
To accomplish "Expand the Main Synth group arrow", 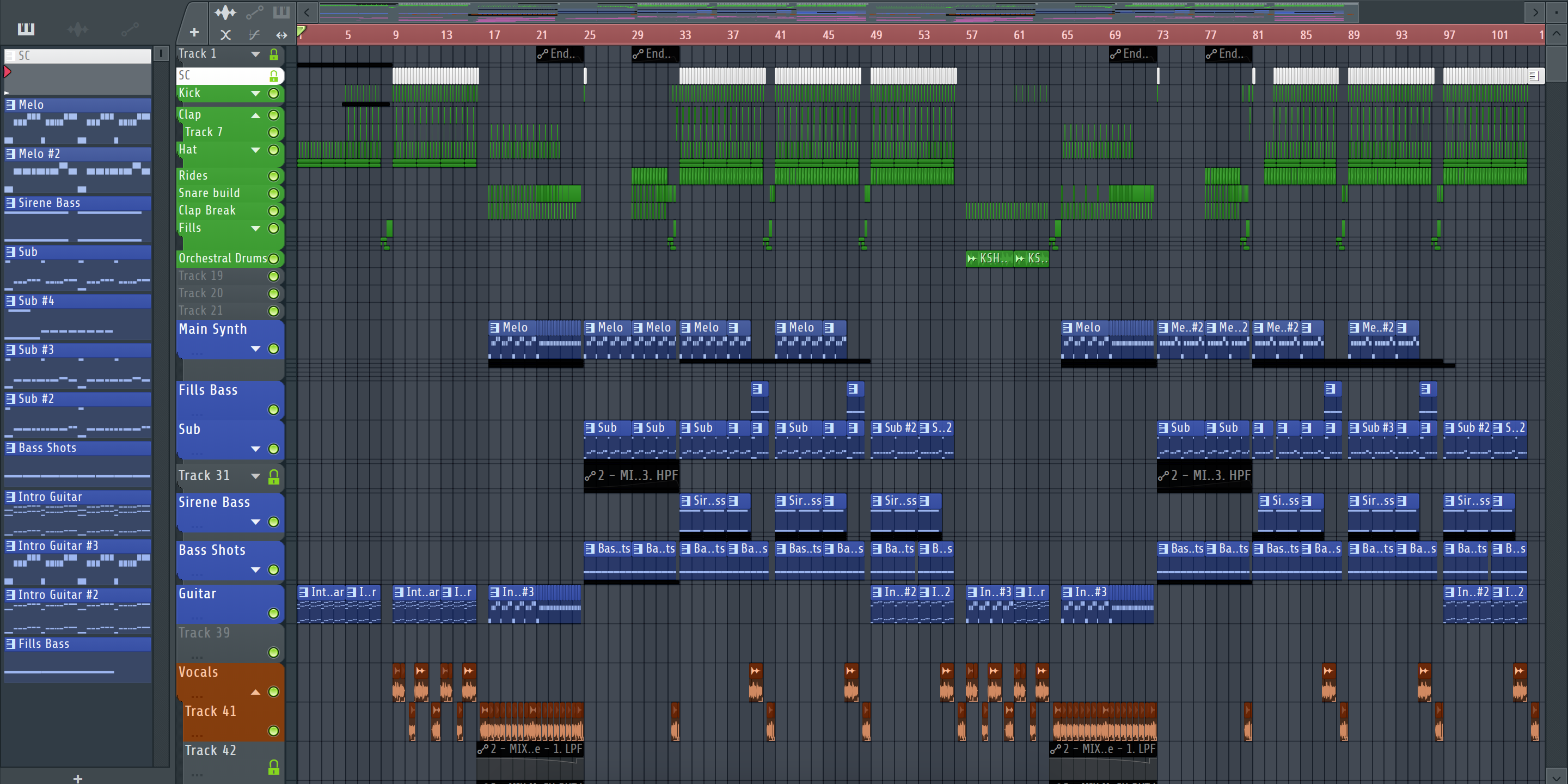I will pos(256,349).
